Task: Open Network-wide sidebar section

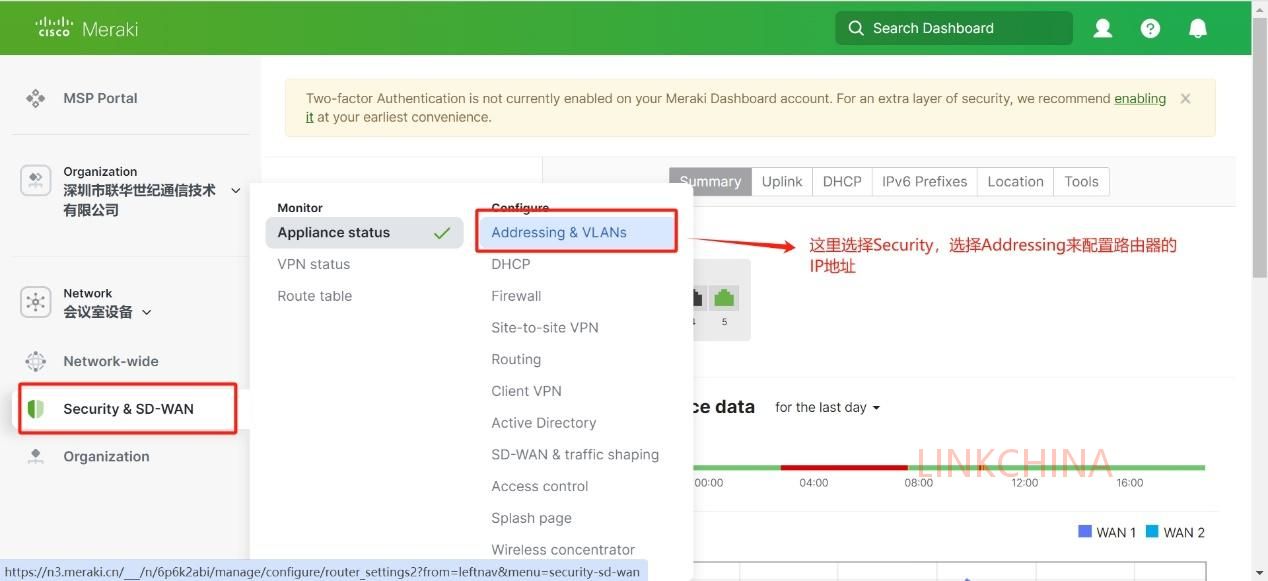Action: [111, 361]
